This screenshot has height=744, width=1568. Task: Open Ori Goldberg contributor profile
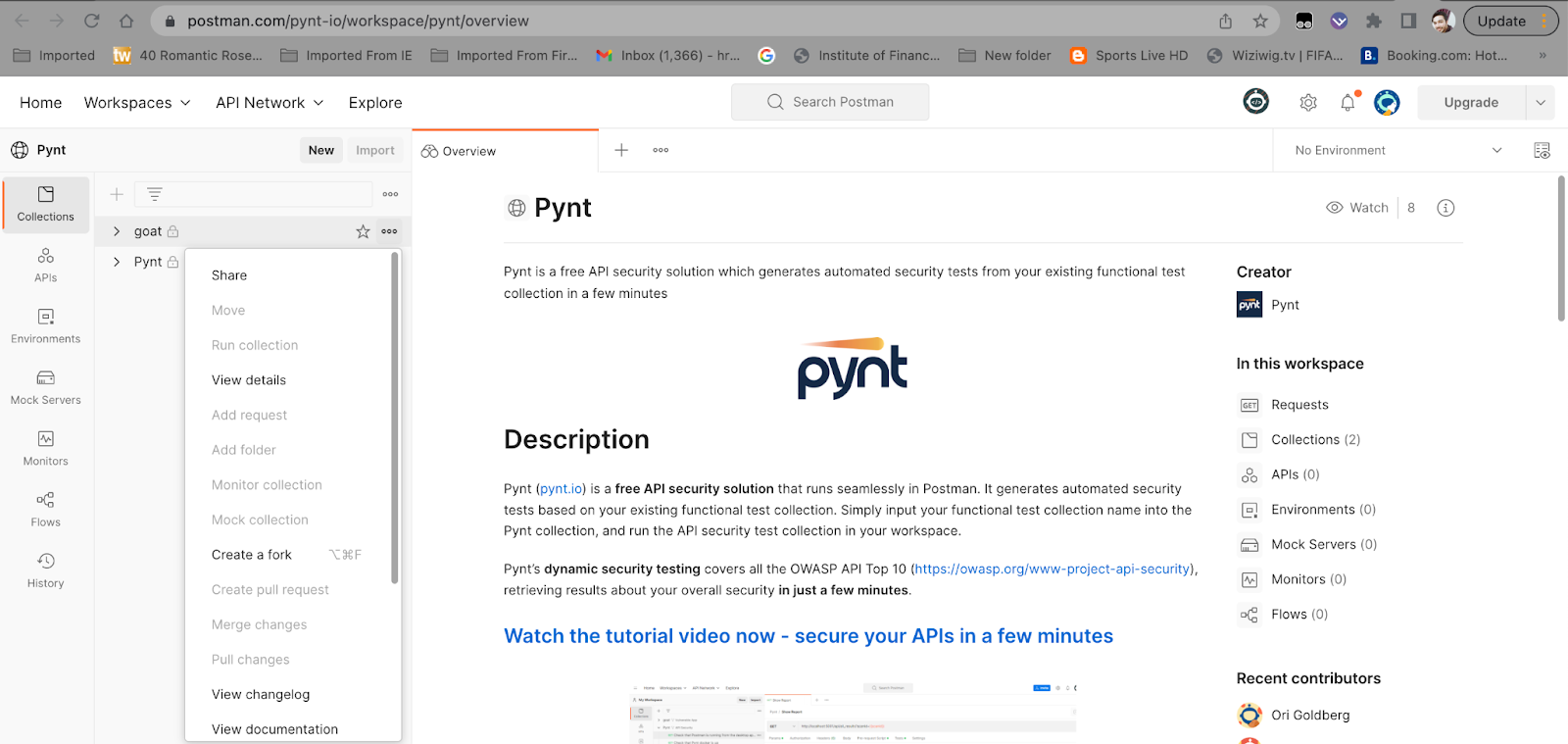click(x=1294, y=715)
